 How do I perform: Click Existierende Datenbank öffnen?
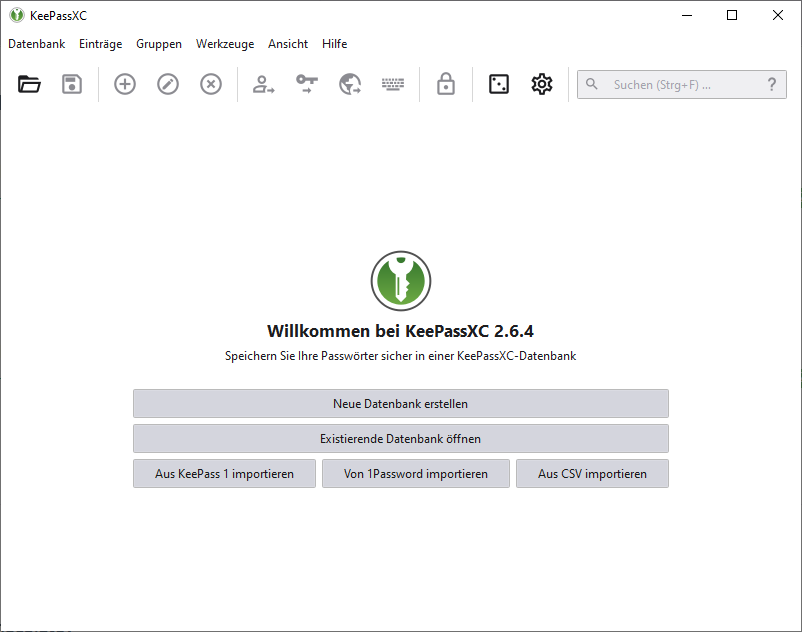click(400, 438)
